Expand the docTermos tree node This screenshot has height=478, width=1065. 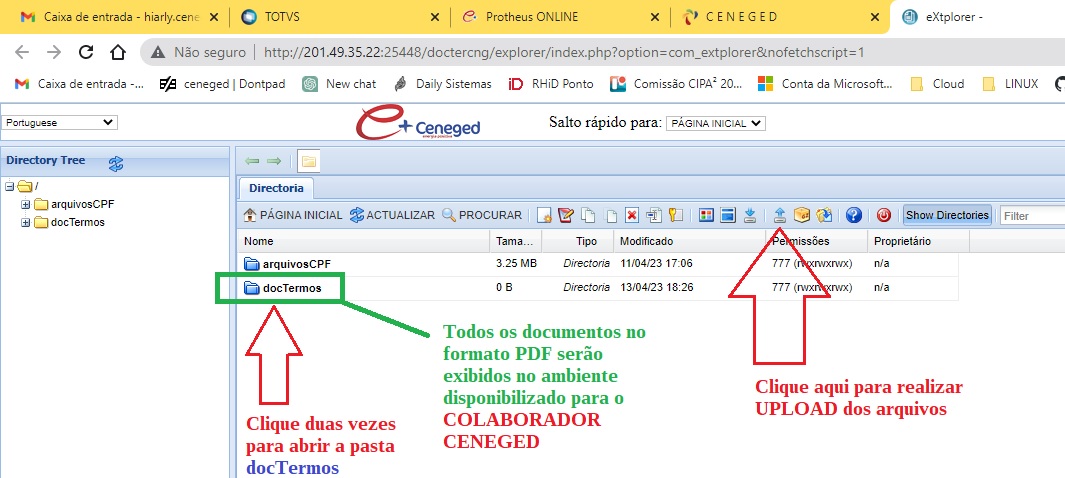point(25,222)
